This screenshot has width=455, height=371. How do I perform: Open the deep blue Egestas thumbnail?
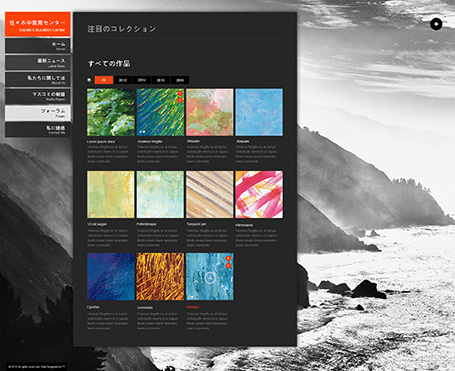[x=111, y=277]
